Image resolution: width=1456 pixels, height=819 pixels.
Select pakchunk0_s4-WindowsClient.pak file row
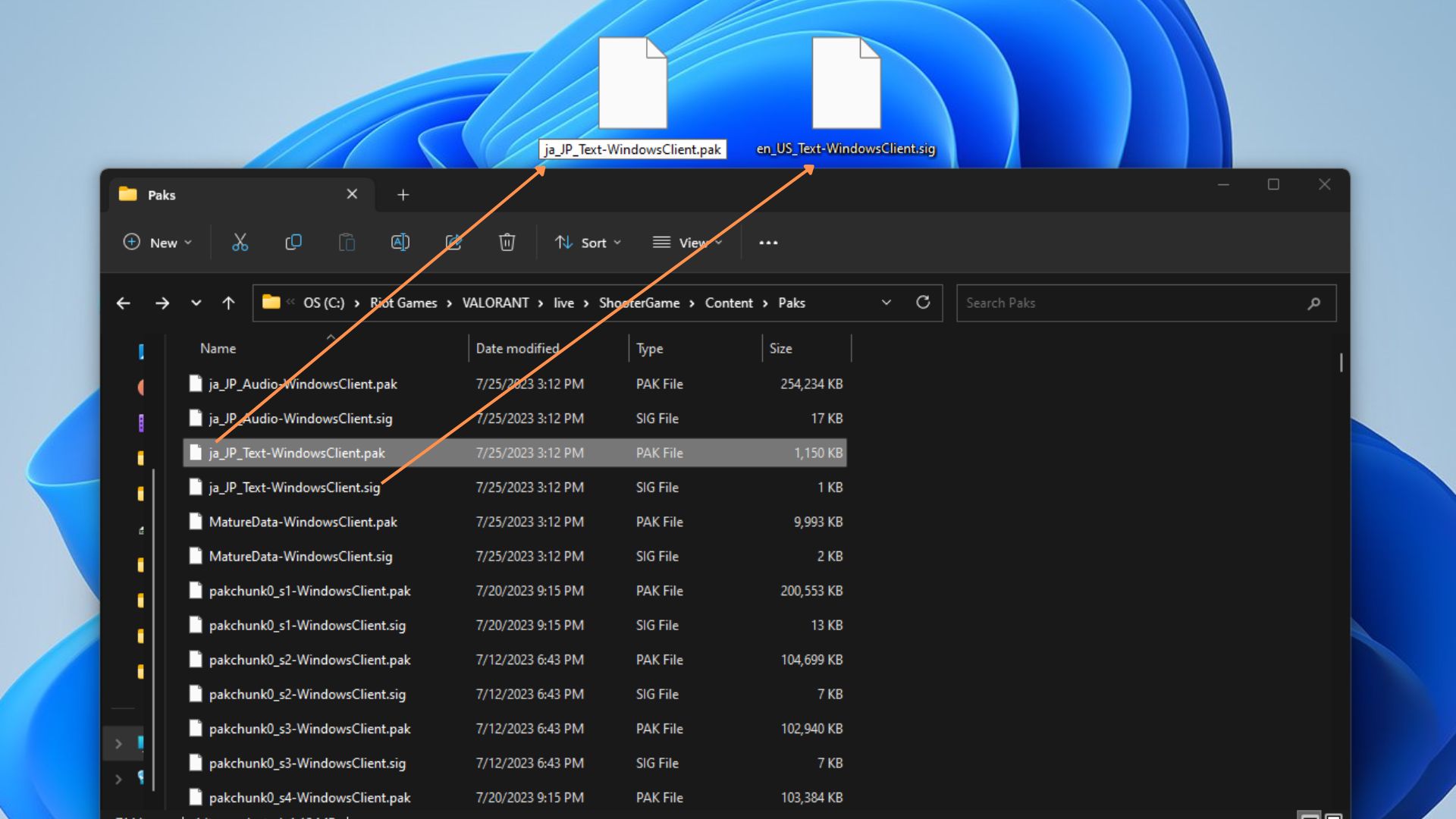(x=515, y=798)
